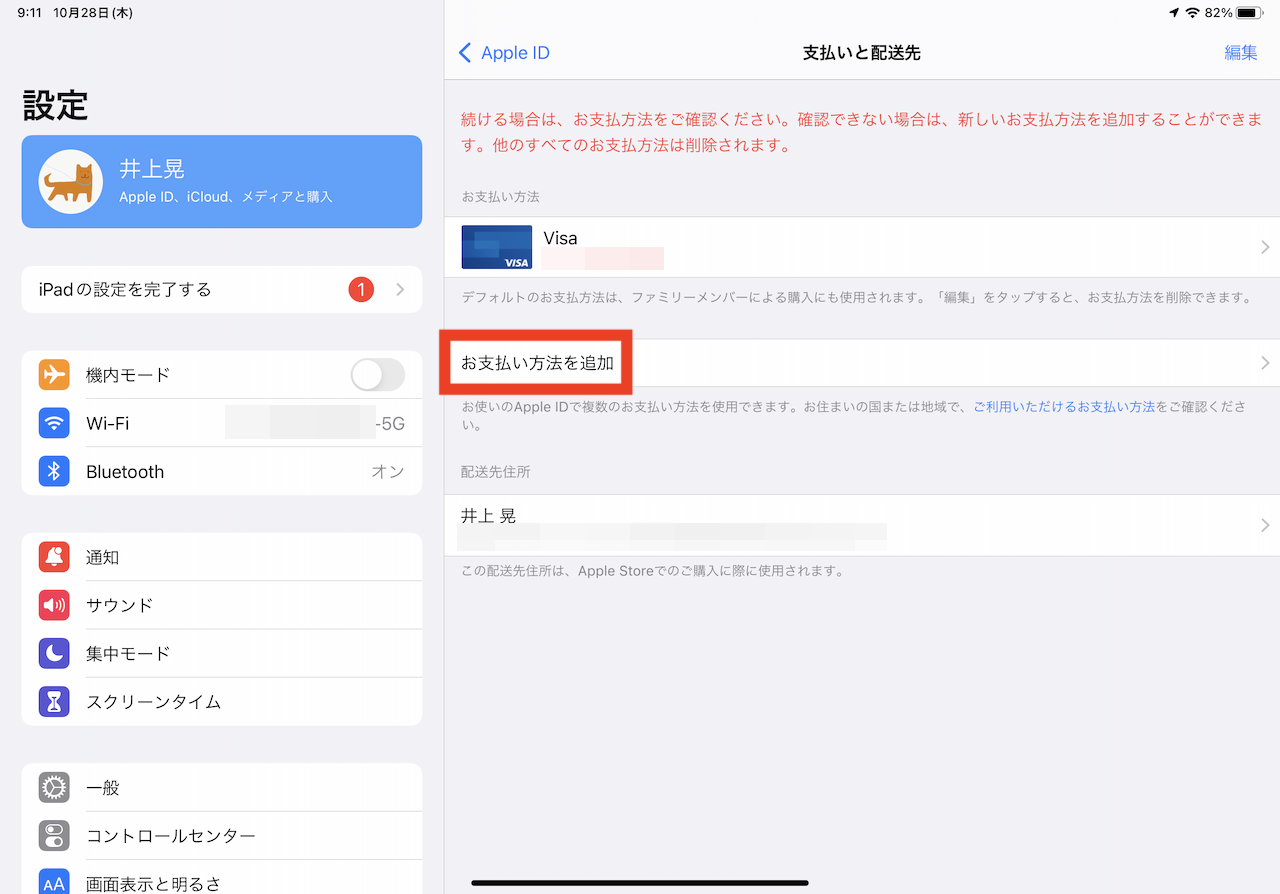Tap the back chevron beside Apple ID
Screen dimensions: 1280x894
465,53
